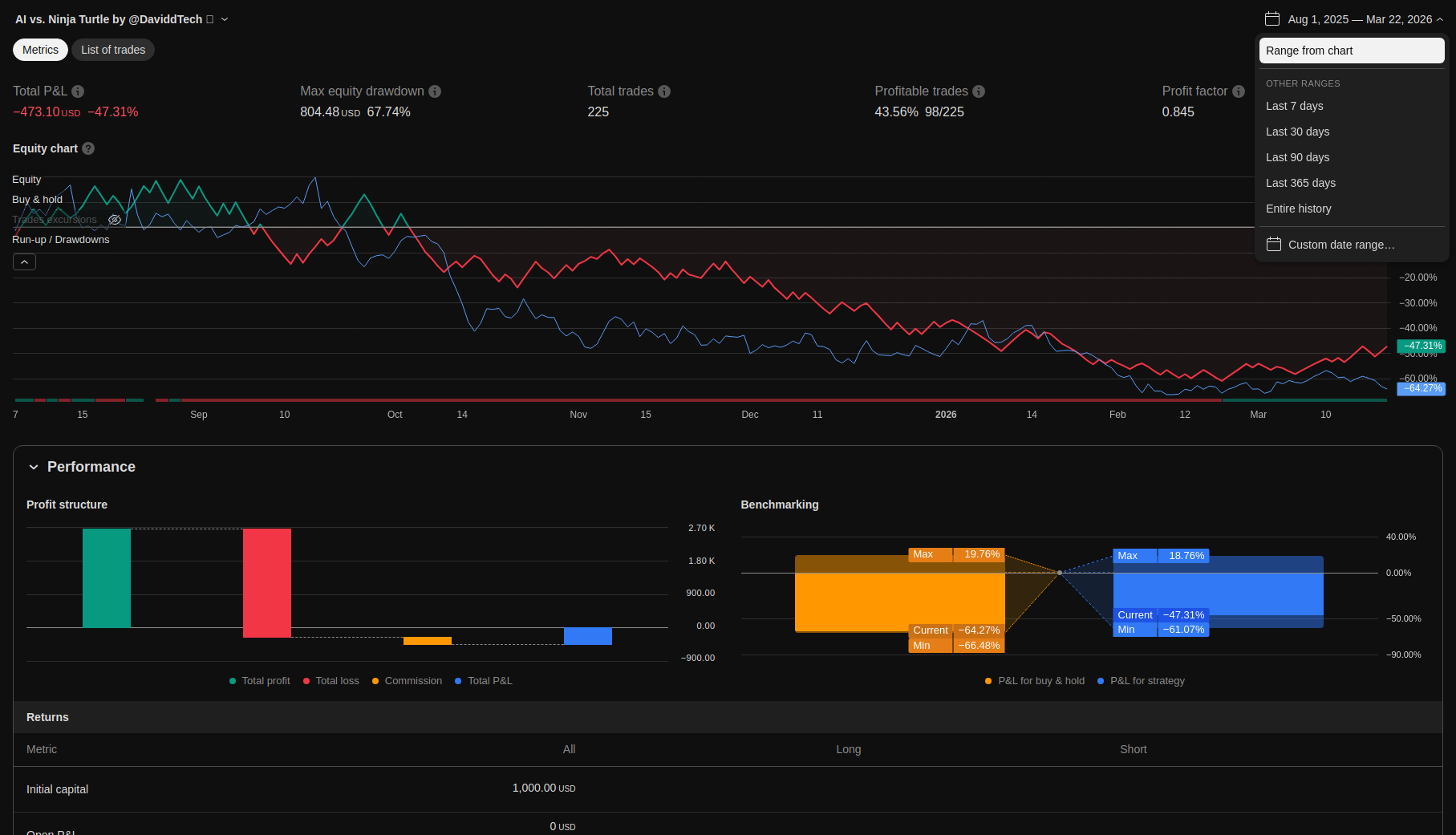Screen dimensions: 1456x835
Task: Click the Total P&L info icon
Action: pos(78,91)
